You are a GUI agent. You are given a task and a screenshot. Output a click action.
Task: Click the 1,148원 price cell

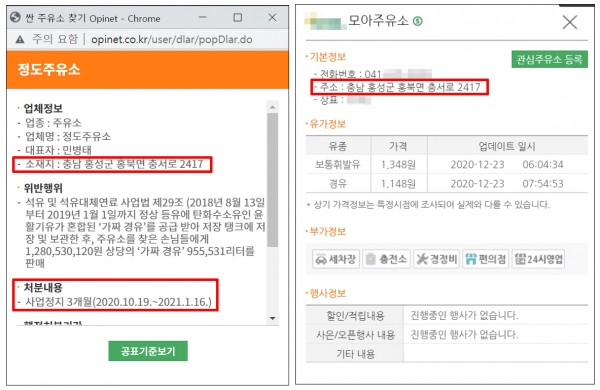[398, 184]
